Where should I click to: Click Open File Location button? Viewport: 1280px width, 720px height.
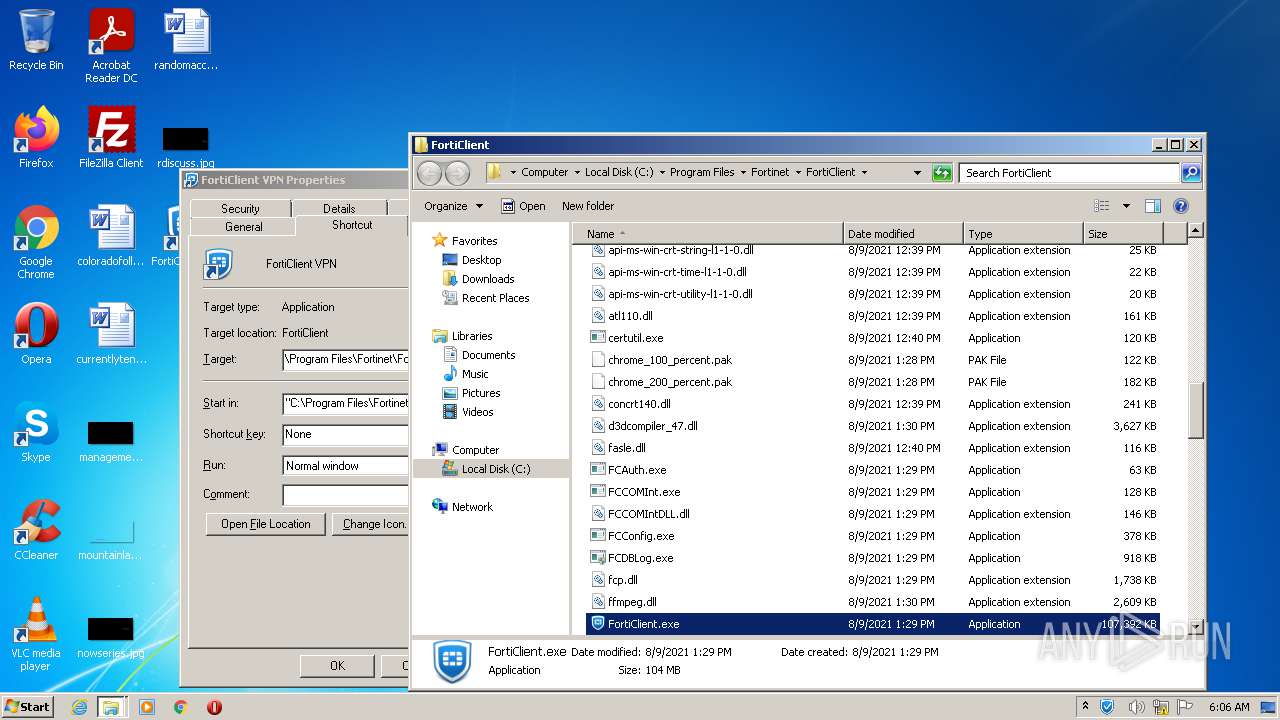[266, 524]
